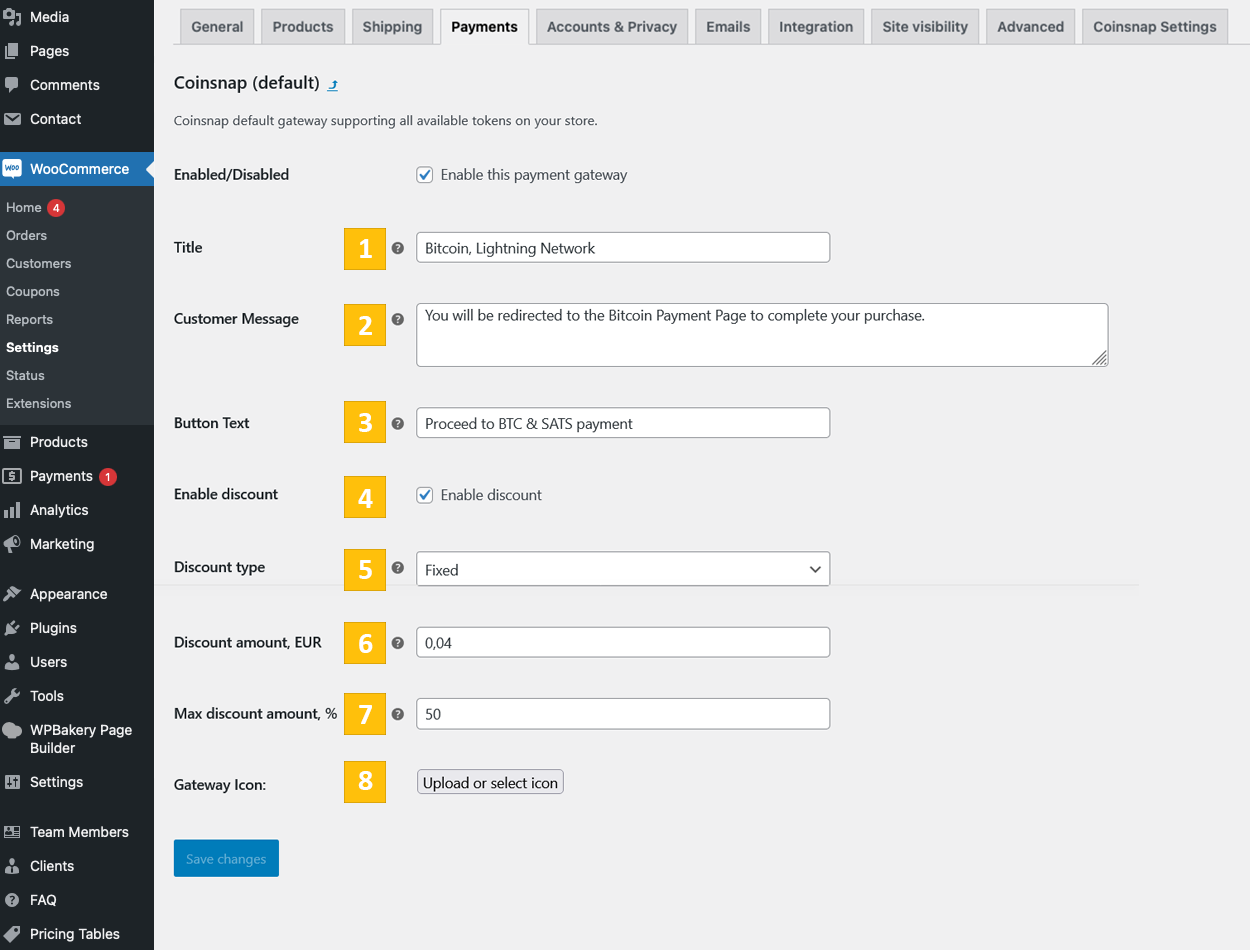1250x950 pixels.
Task: Open the Status submenu link
Action: point(26,376)
